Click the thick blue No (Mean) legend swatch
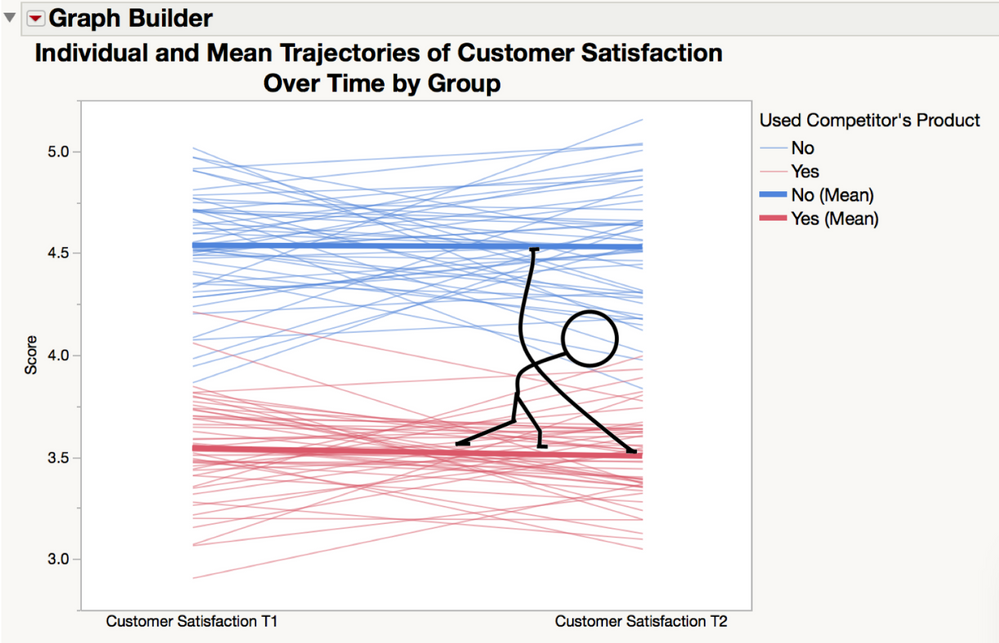999x643 pixels. (x=773, y=194)
